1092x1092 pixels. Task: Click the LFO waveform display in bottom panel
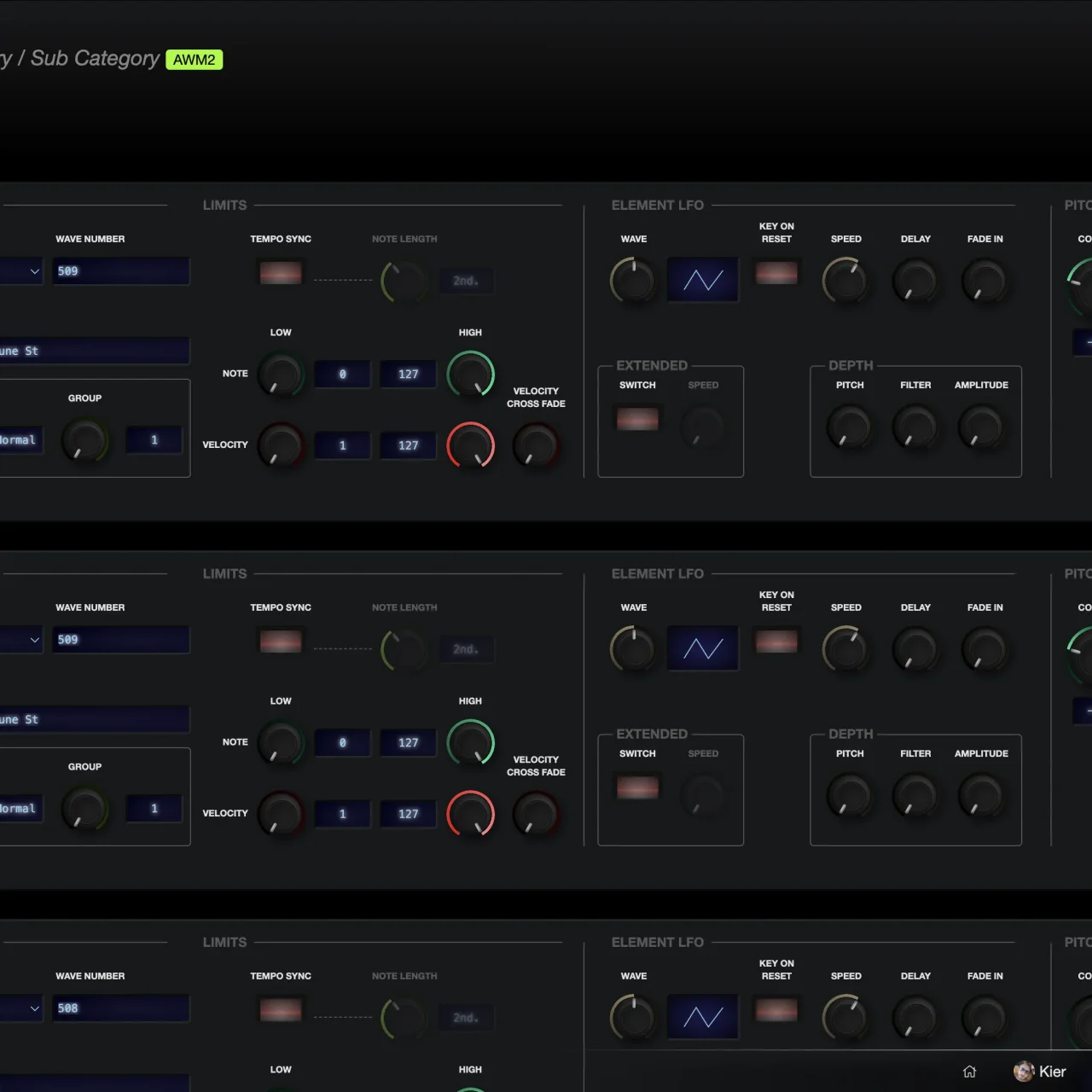[702, 1017]
